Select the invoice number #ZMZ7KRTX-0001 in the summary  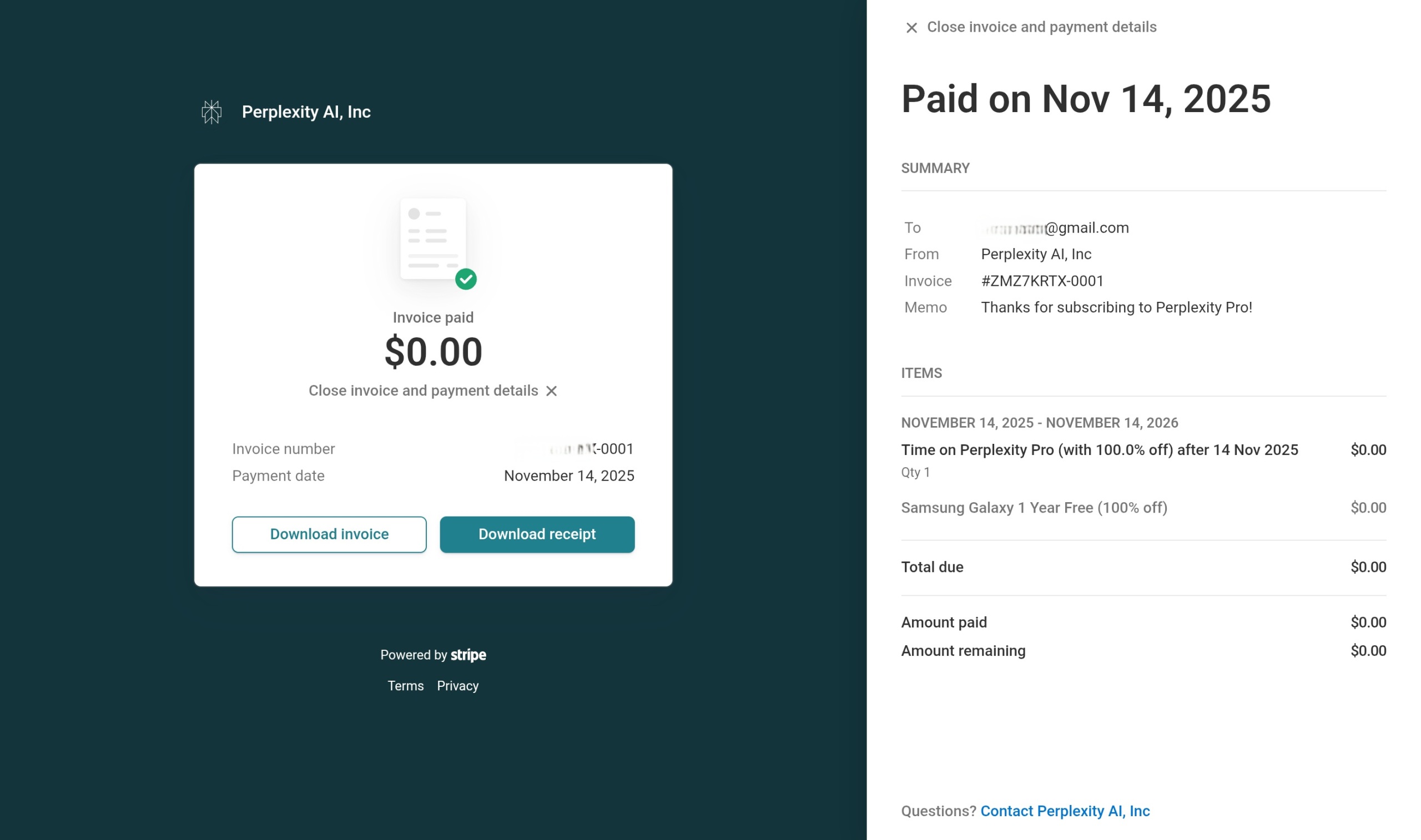(1042, 281)
